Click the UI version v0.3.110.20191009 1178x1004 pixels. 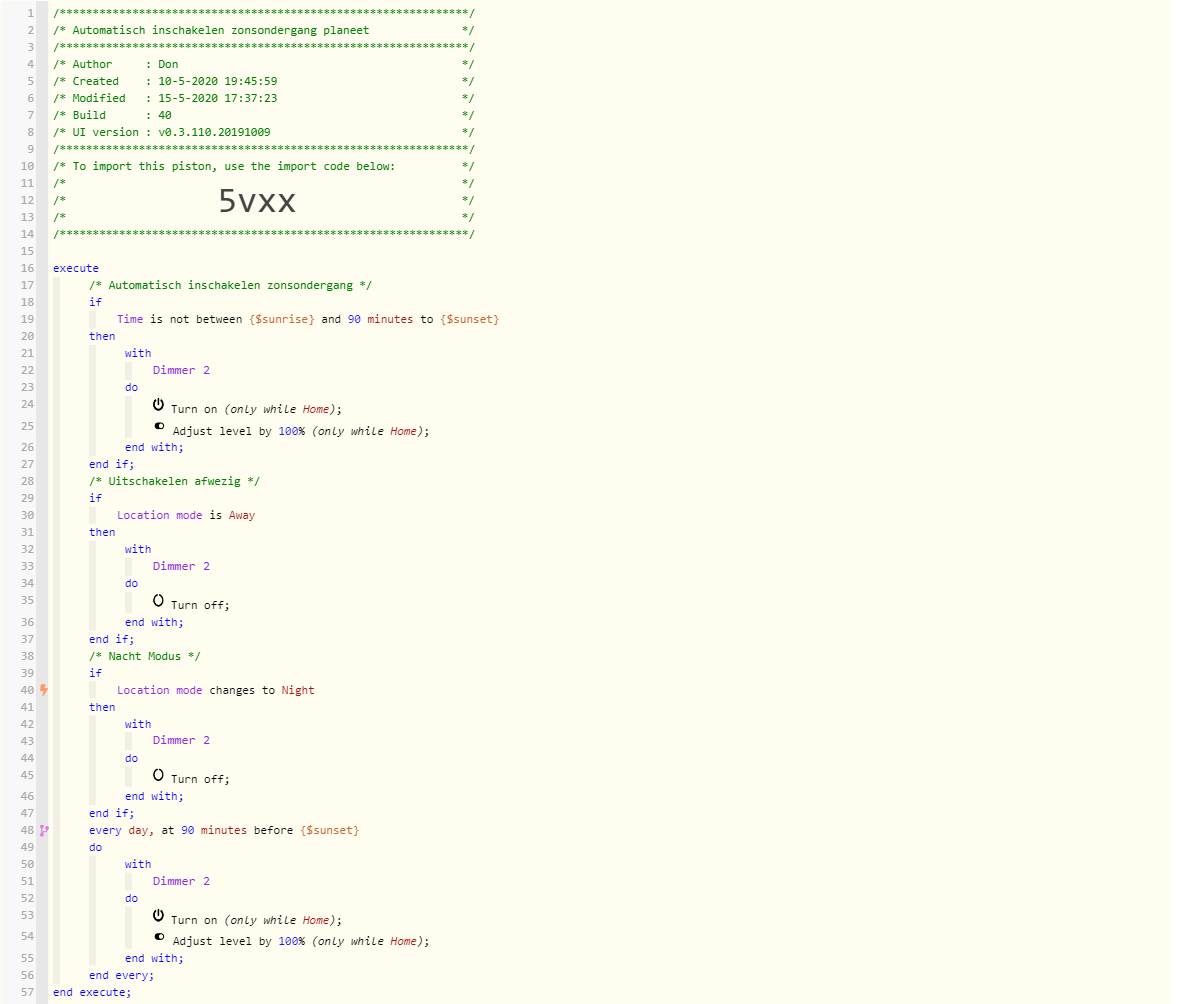(214, 132)
